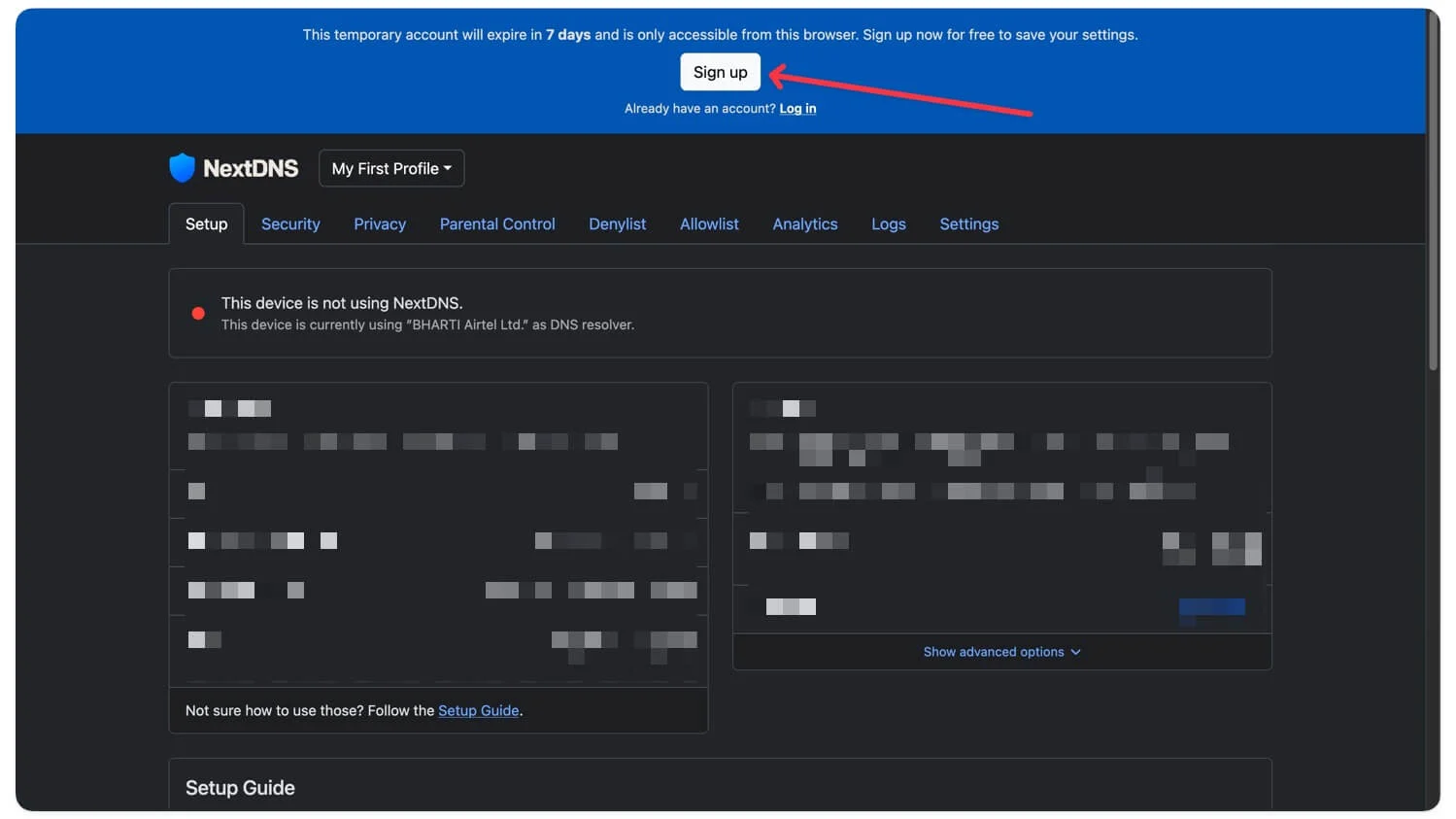The image size is (1456, 819).
Task: Switch to the Allowlist tab
Action: 709,223
